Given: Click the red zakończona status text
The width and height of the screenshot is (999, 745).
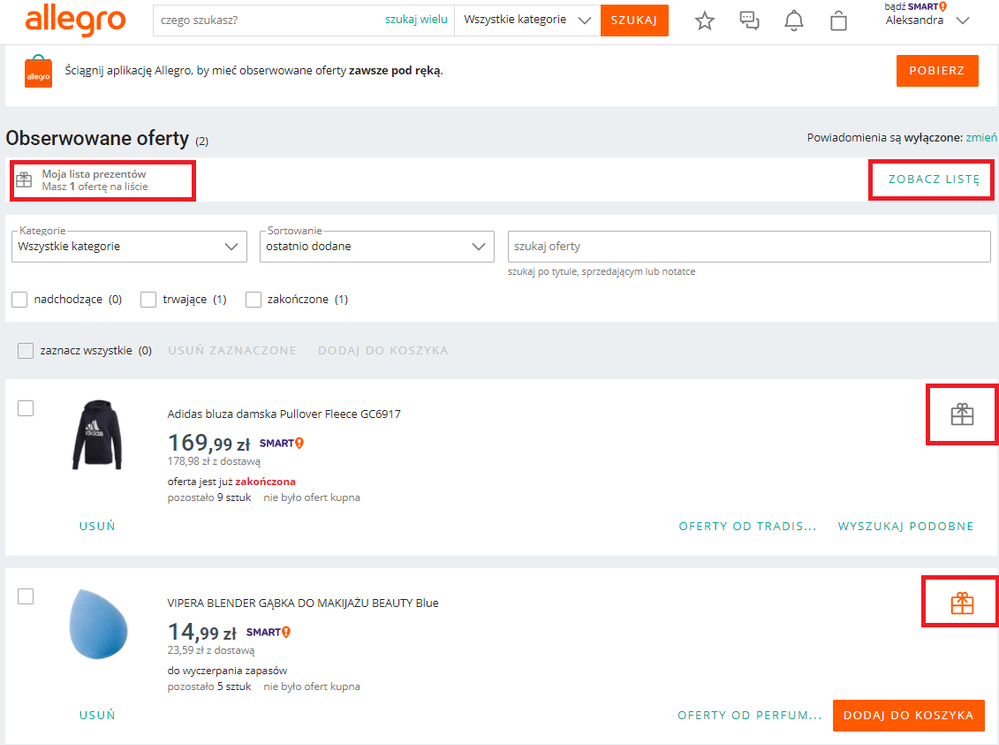Looking at the screenshot, I should pos(266,482).
